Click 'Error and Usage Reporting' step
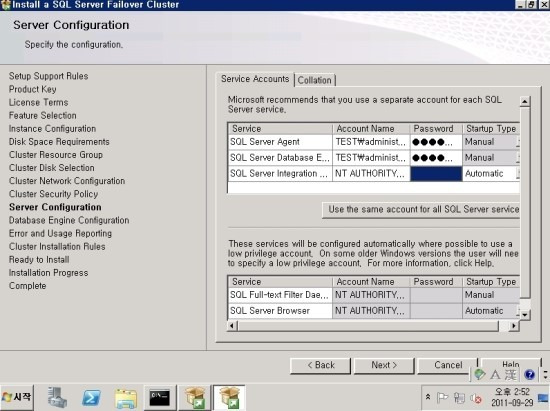Image resolution: width=550 pixels, height=411 pixels. [x=60, y=233]
